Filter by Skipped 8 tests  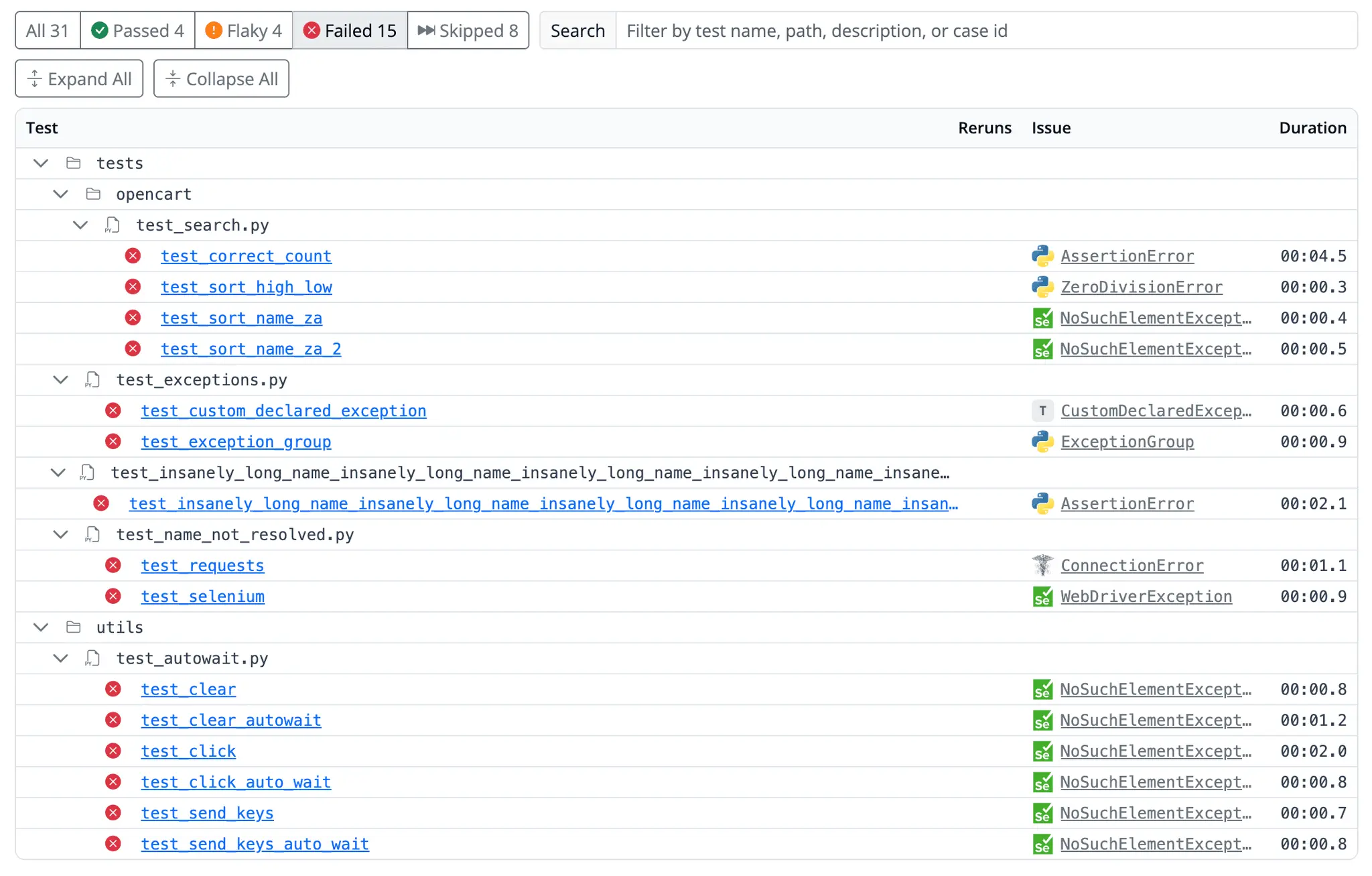(468, 30)
